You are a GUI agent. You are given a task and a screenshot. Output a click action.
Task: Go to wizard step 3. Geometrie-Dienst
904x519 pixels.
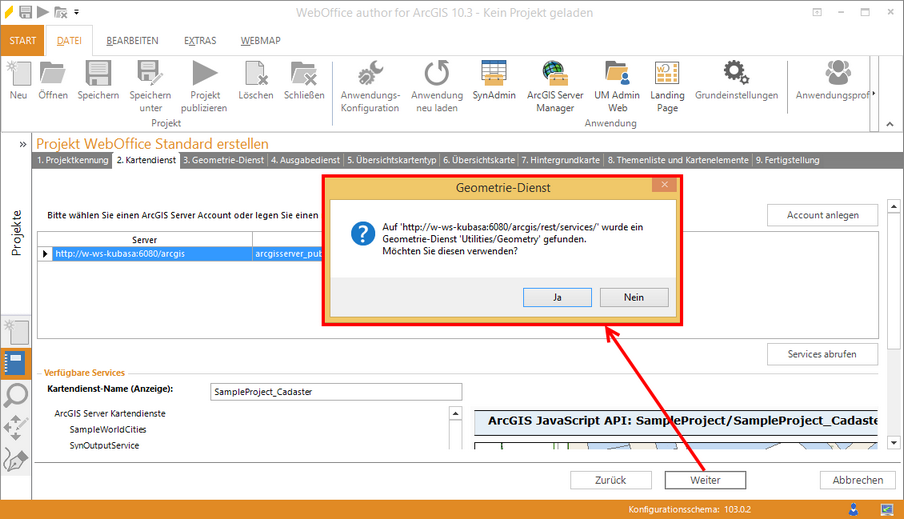223,160
